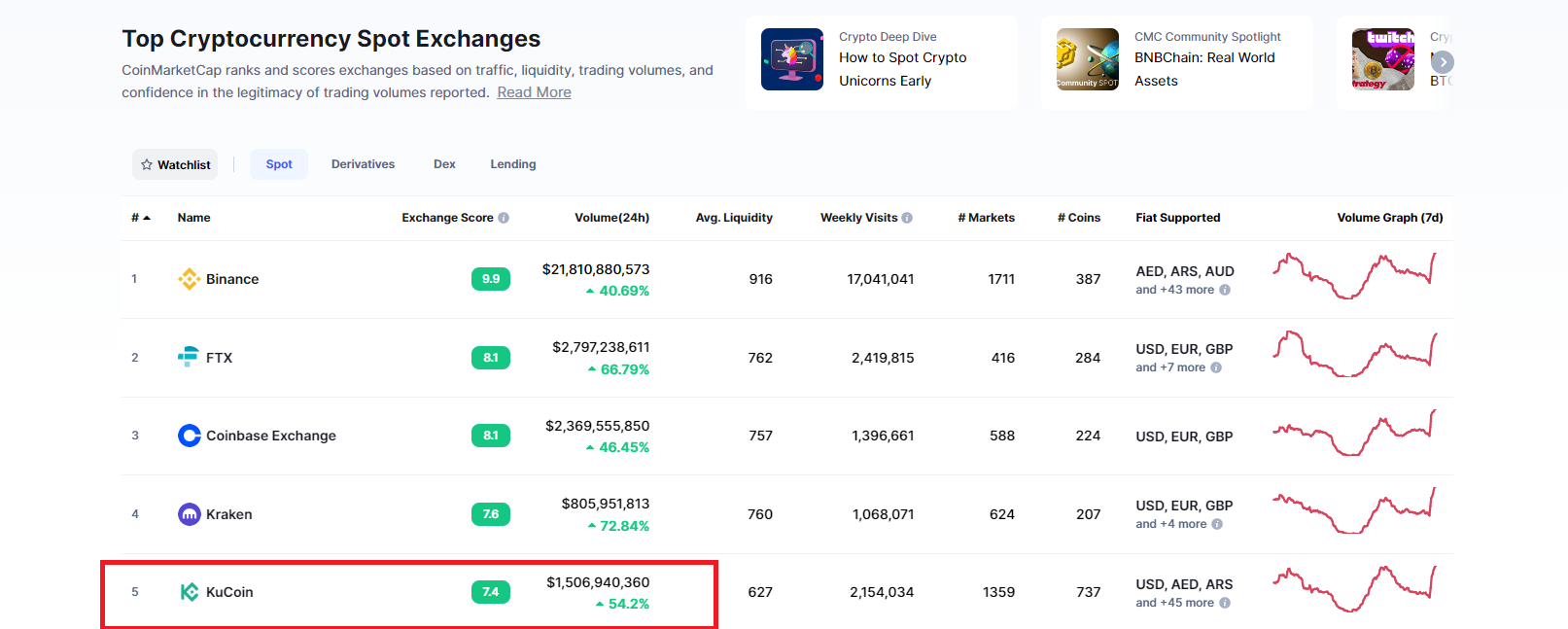The image size is (1568, 629).
Task: Open the Kraken exchange link
Action: tap(228, 514)
